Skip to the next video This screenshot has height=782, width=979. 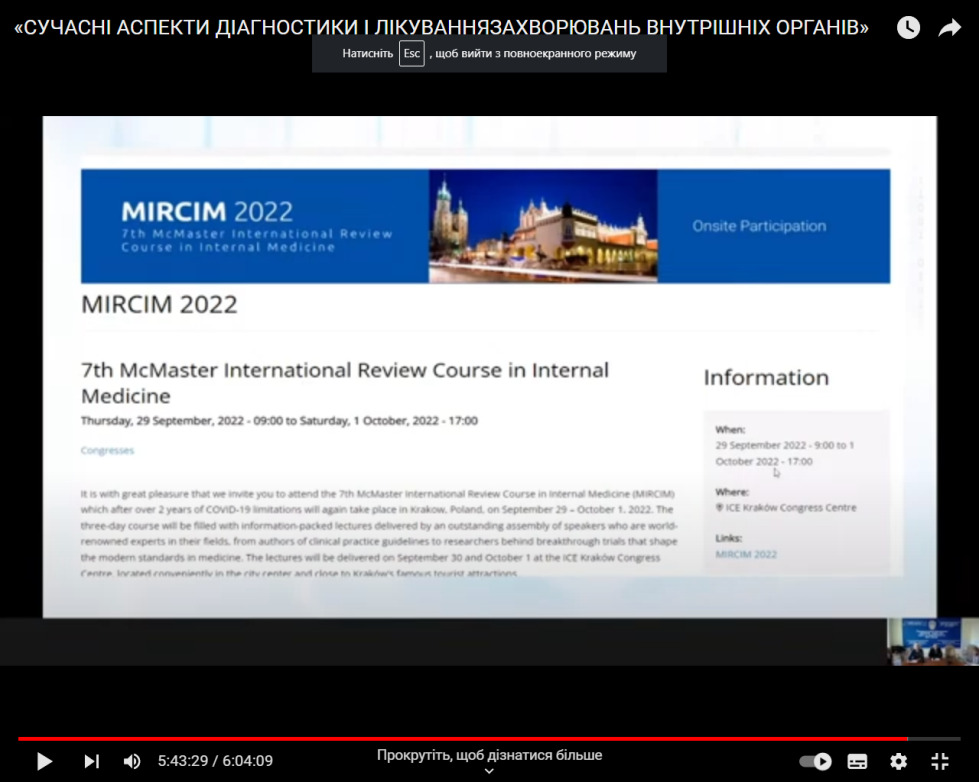91,761
